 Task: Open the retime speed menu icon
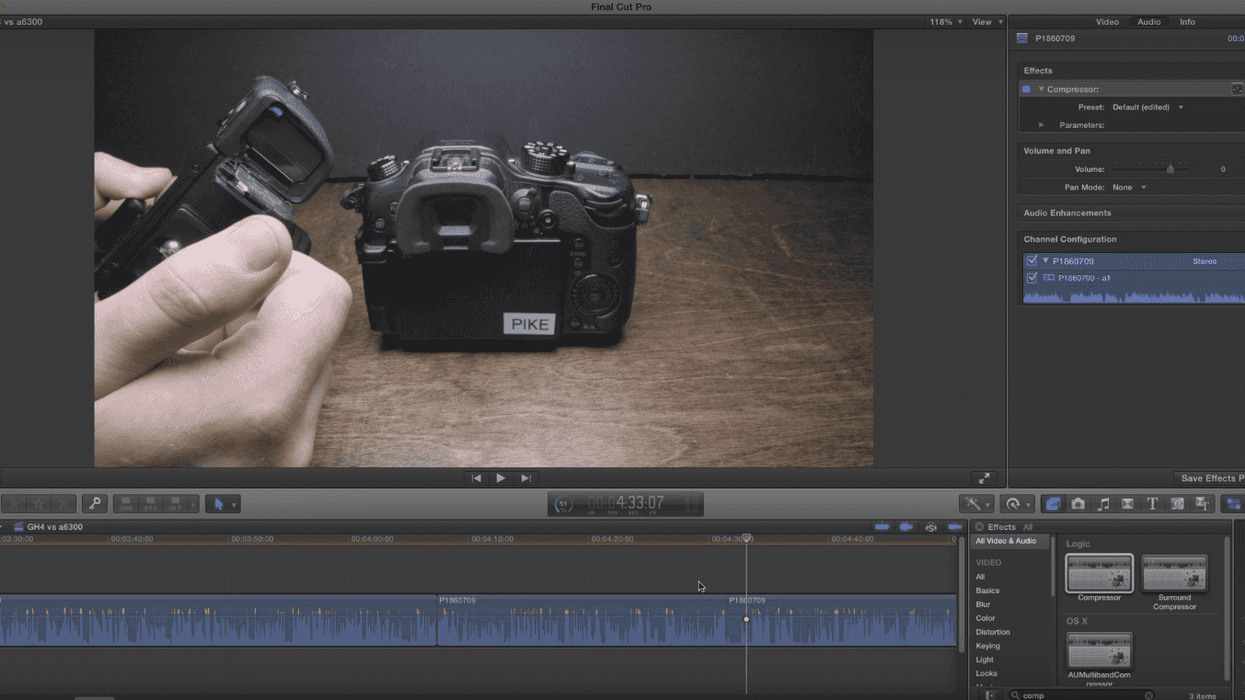(1016, 504)
